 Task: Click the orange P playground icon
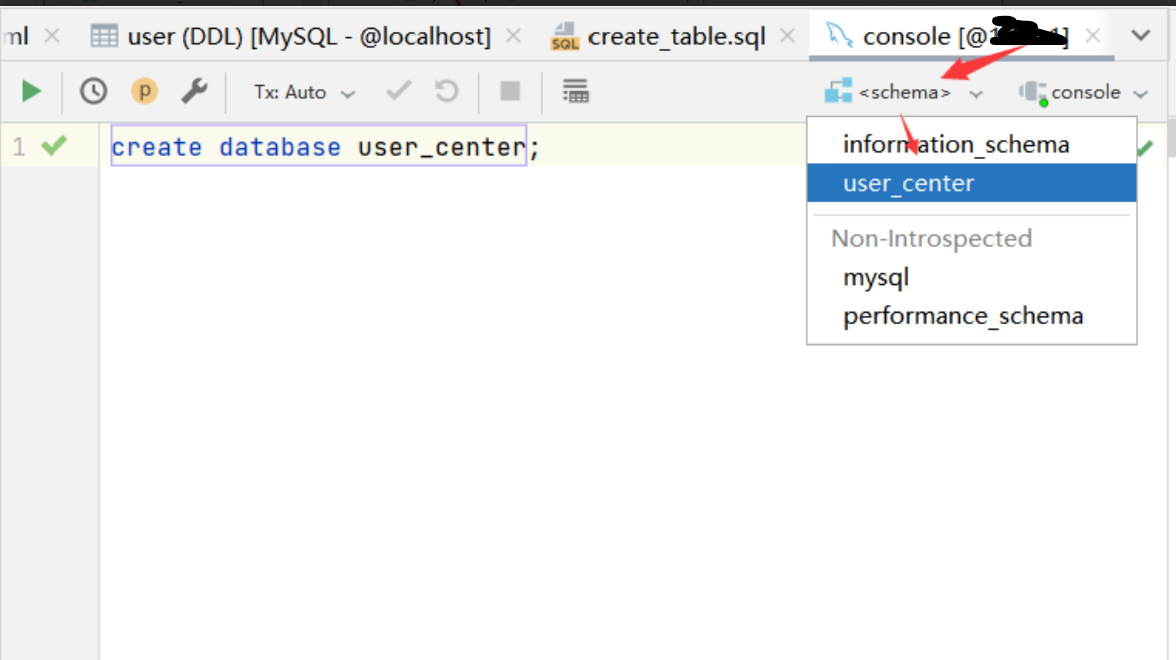(145, 92)
